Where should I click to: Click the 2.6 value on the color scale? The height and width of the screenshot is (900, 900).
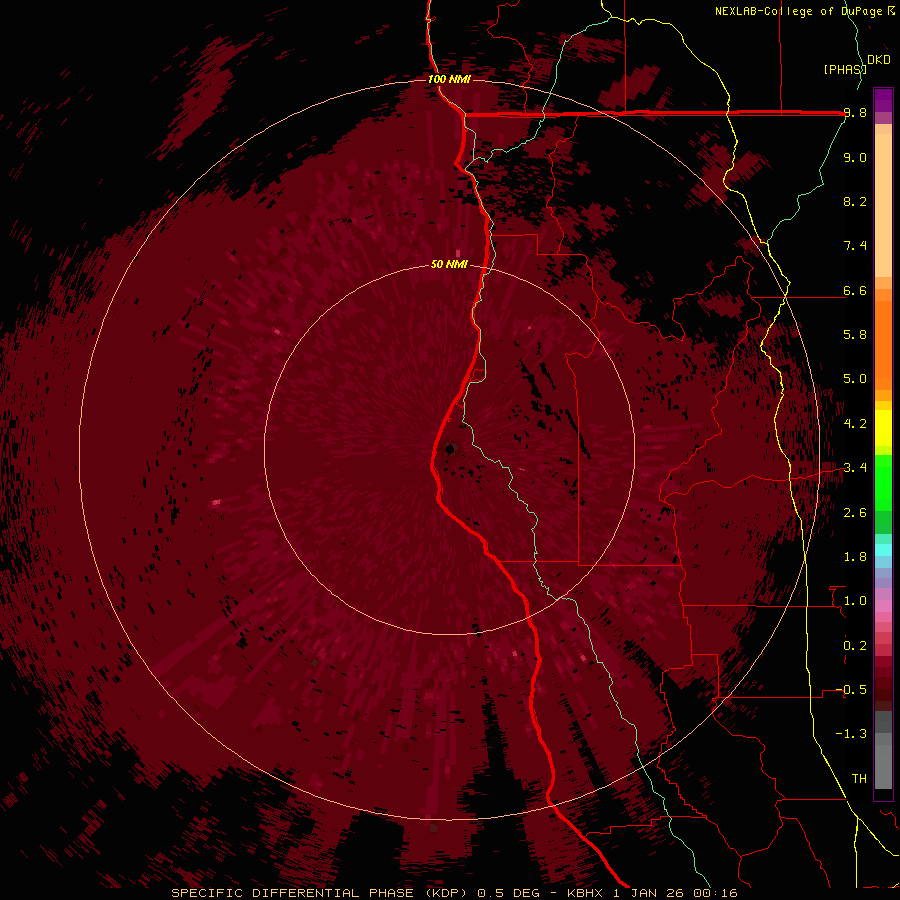click(855, 513)
